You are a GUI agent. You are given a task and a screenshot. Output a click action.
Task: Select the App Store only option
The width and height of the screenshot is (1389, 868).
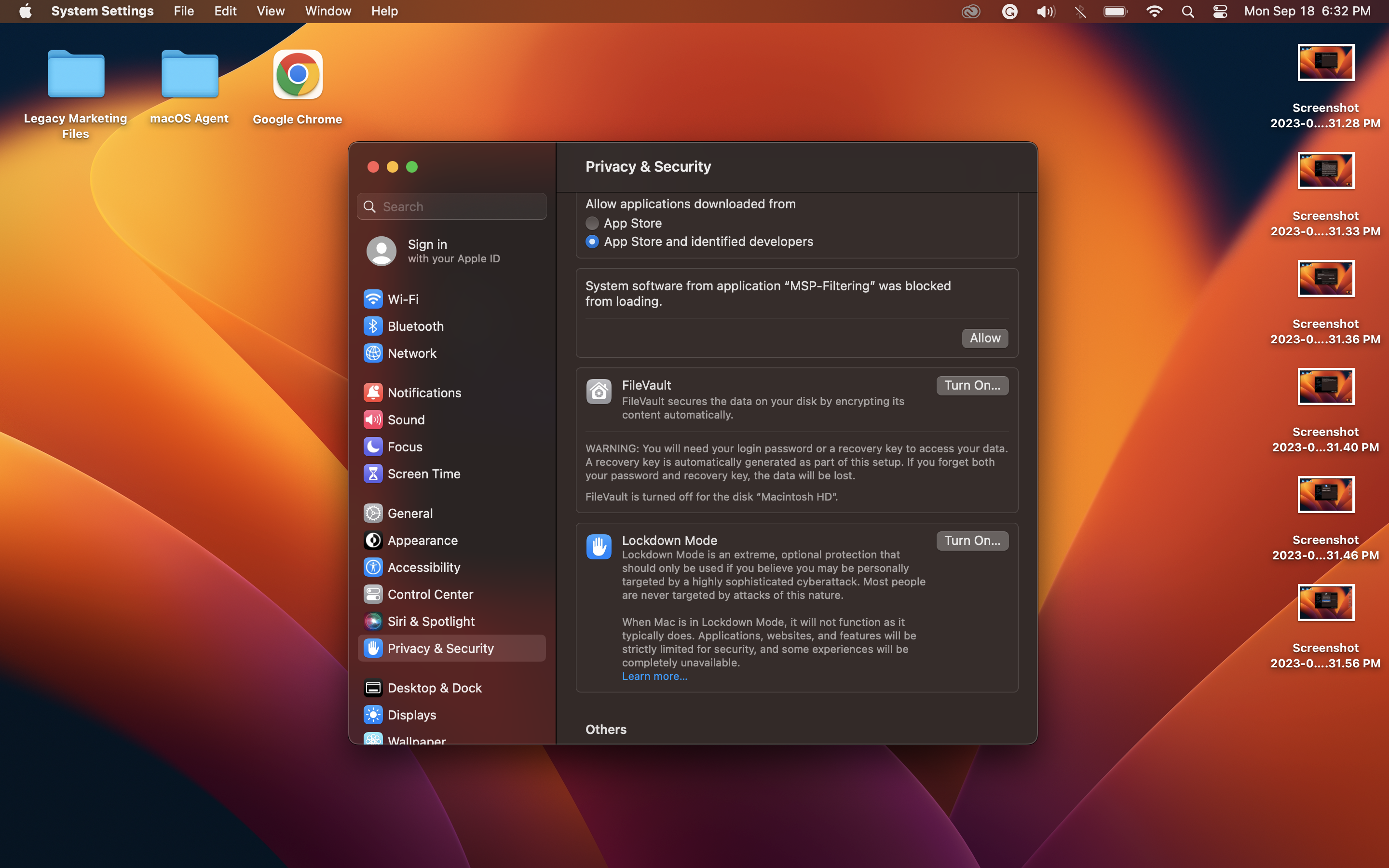592,223
